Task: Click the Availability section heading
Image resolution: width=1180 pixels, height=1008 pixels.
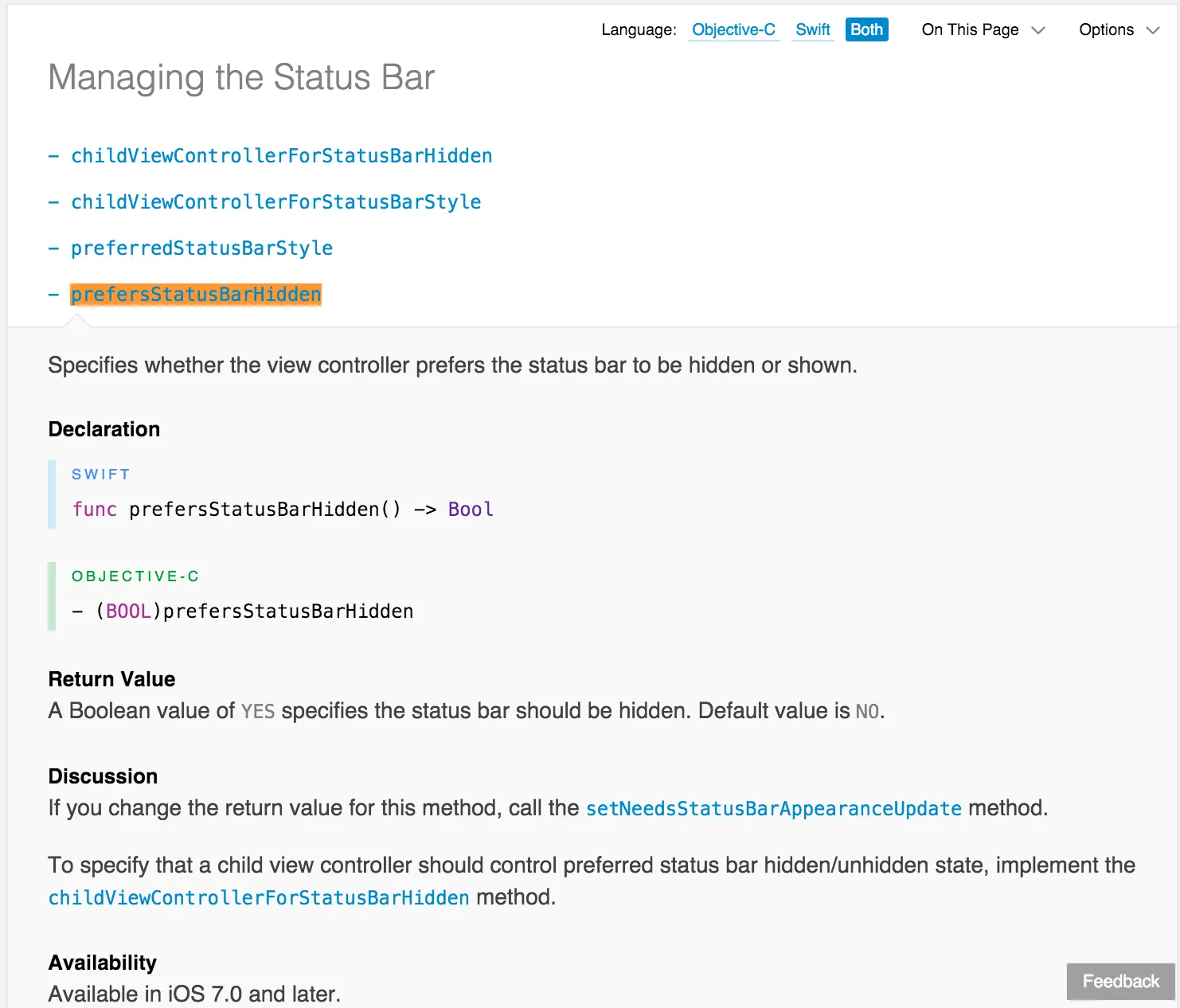Action: click(x=103, y=963)
